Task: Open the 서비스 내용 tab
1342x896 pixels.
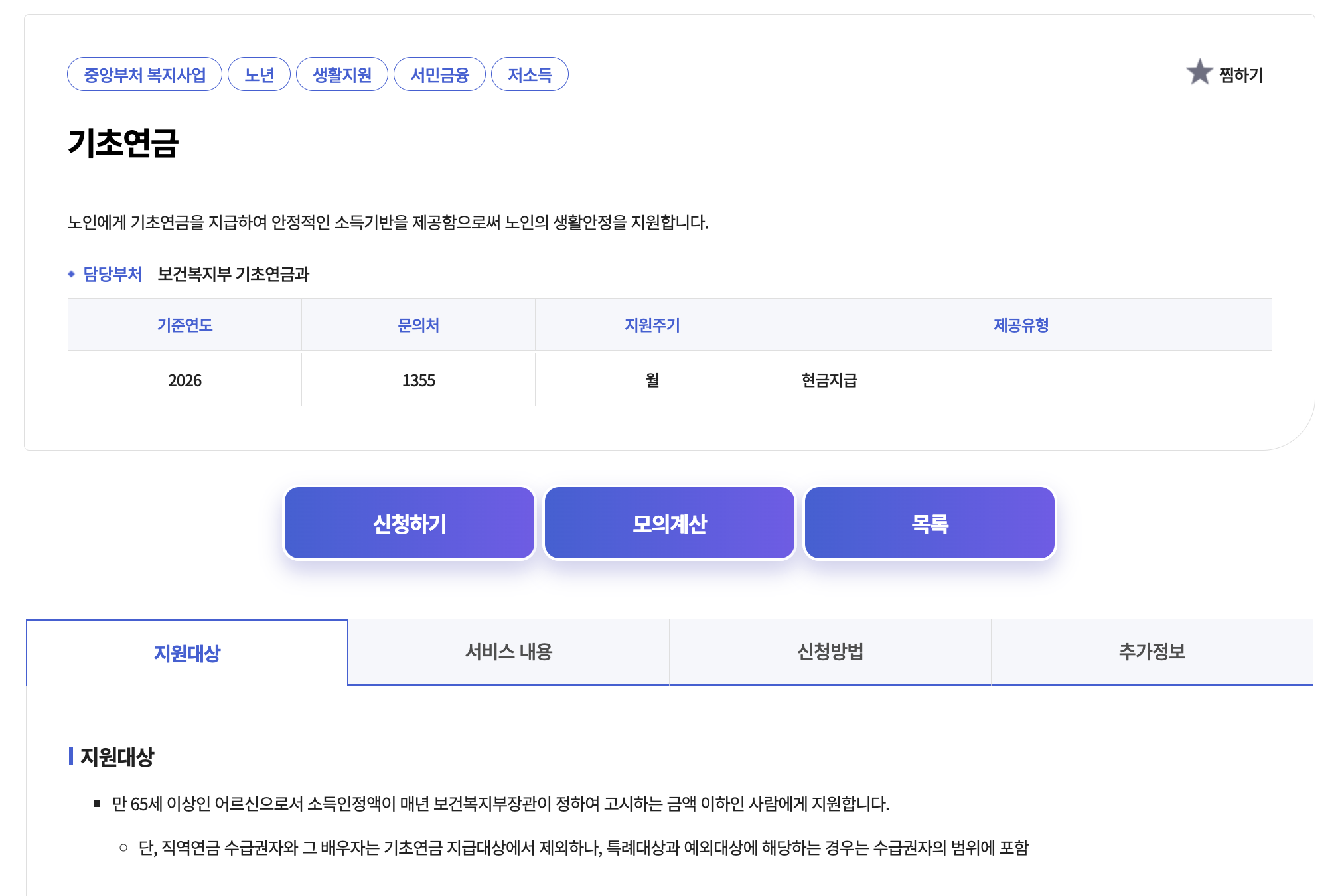Action: click(x=508, y=652)
